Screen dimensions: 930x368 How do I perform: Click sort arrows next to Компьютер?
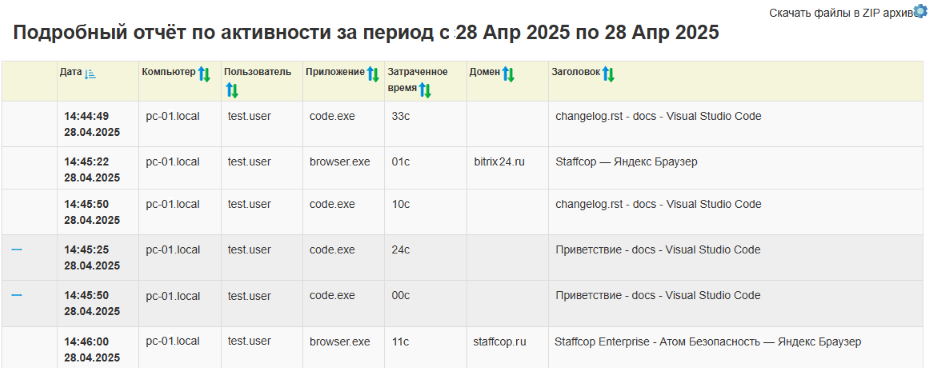tap(204, 74)
